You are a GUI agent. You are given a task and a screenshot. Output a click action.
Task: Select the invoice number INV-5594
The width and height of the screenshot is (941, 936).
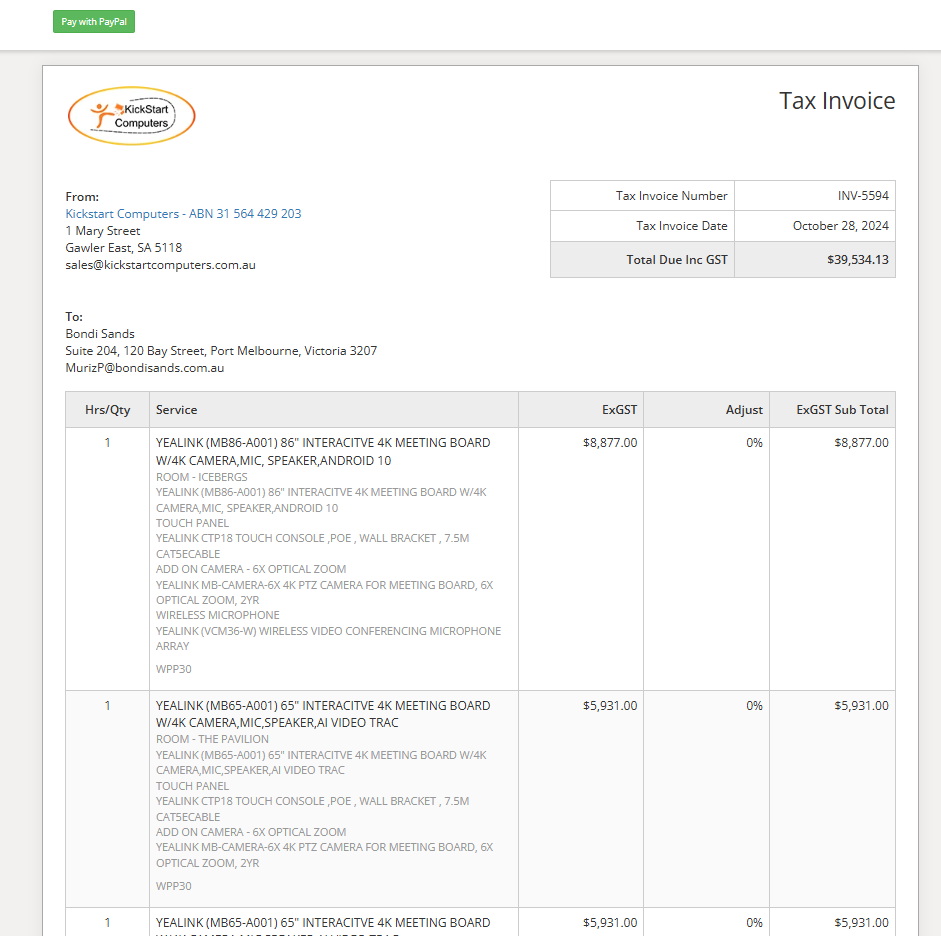863,195
